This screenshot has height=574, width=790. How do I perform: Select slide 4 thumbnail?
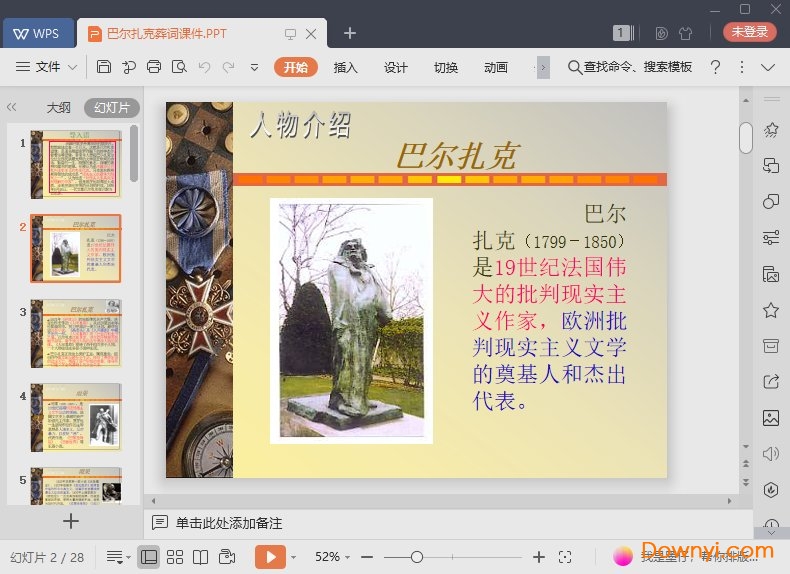pyautogui.click(x=76, y=417)
